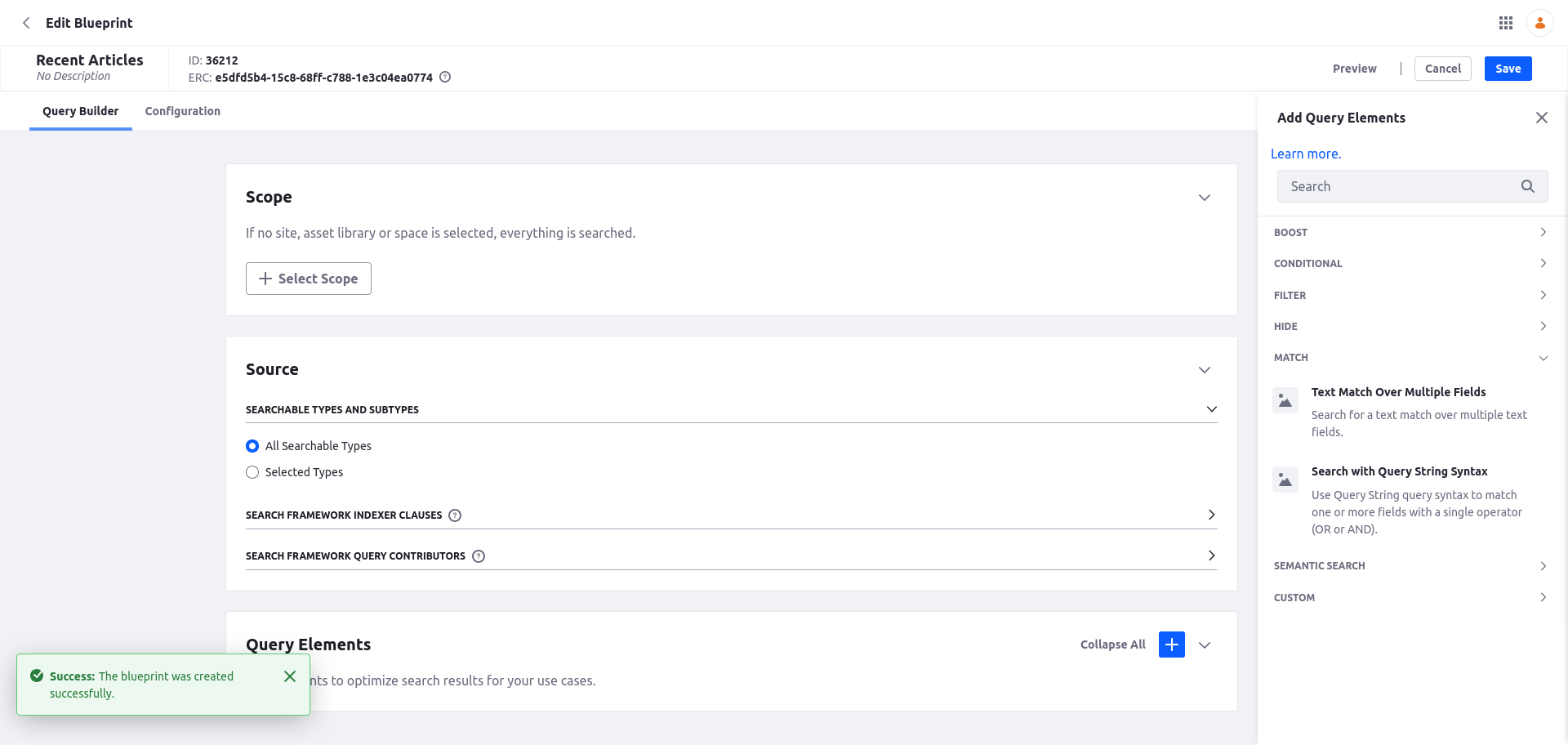The width and height of the screenshot is (1568, 745).
Task: Expand Search Framework Indexer Clauses
Action: pyautogui.click(x=1211, y=515)
